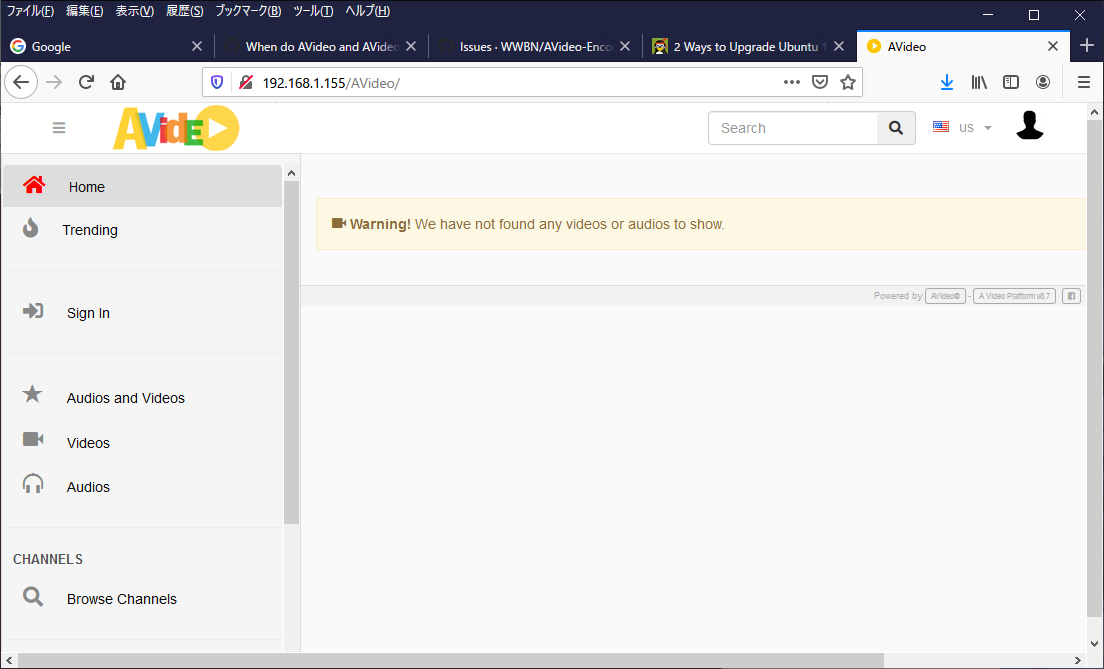This screenshot has height=669, width=1104.
Task: Open the page actions three-dot menu
Action: click(791, 82)
